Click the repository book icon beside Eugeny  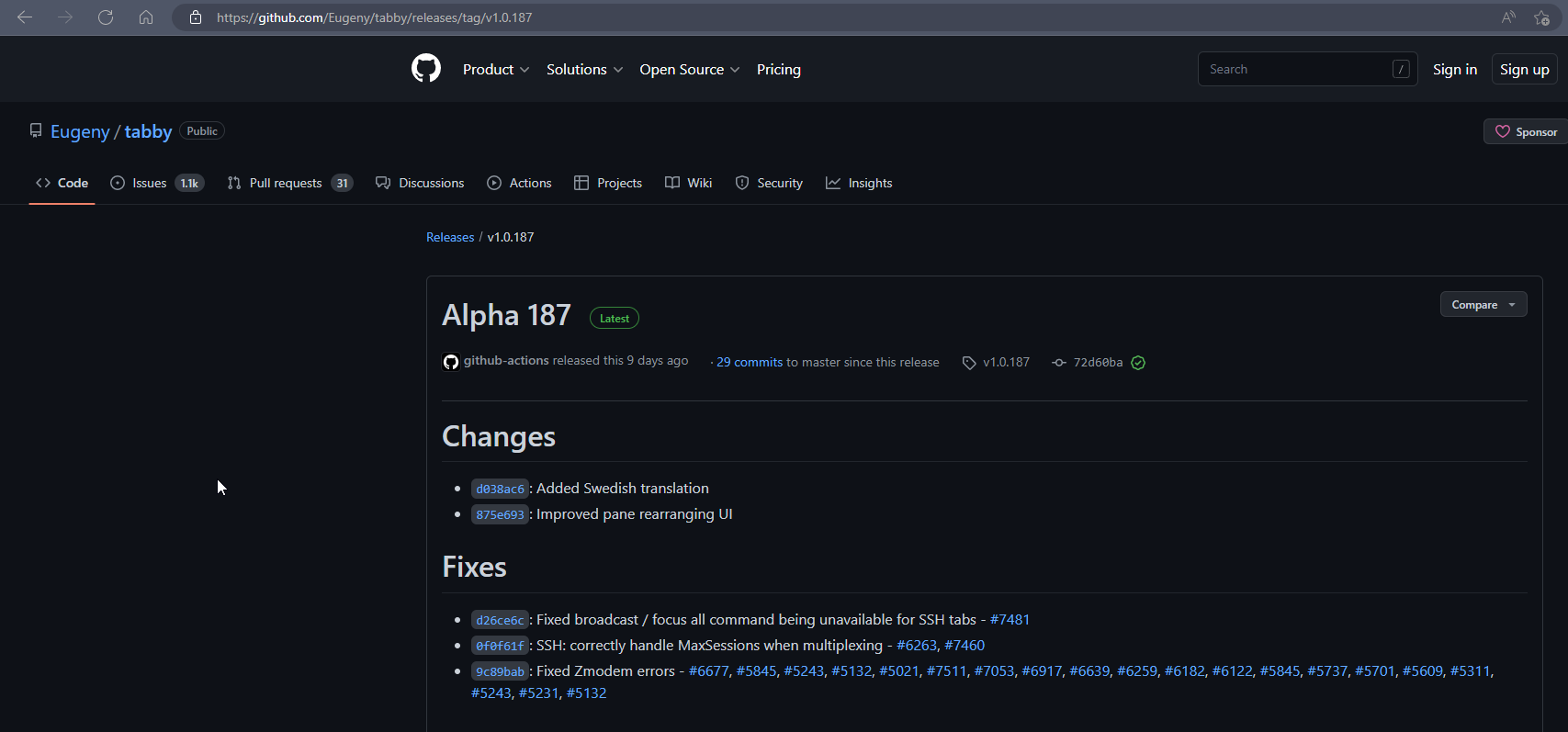(x=36, y=131)
